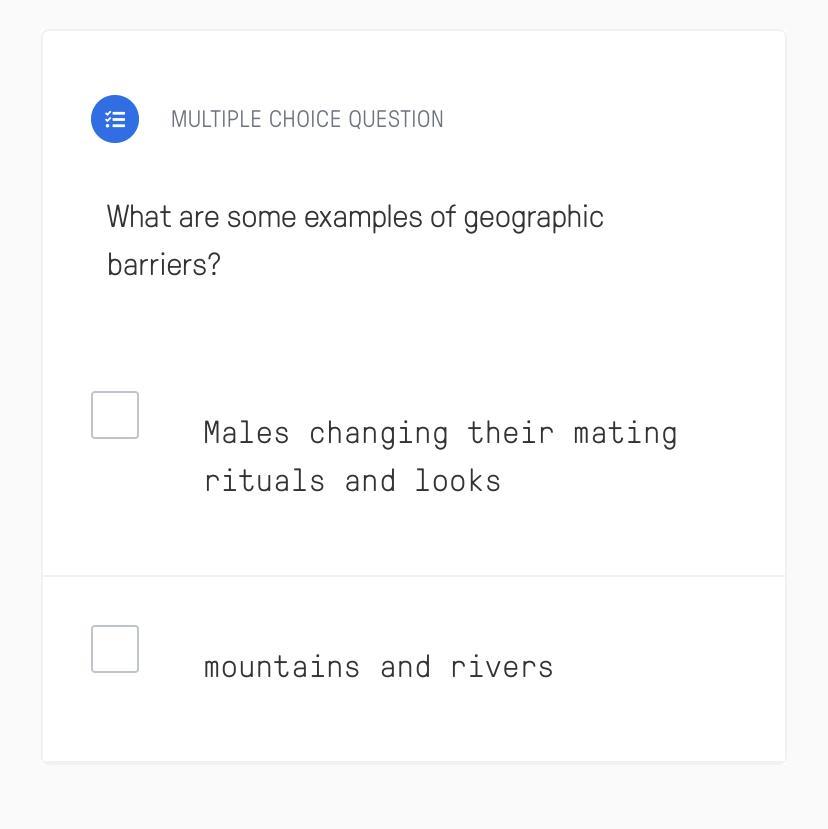The width and height of the screenshot is (828, 829).
Task: Click the geographic barriers question text
Action: (x=355, y=240)
